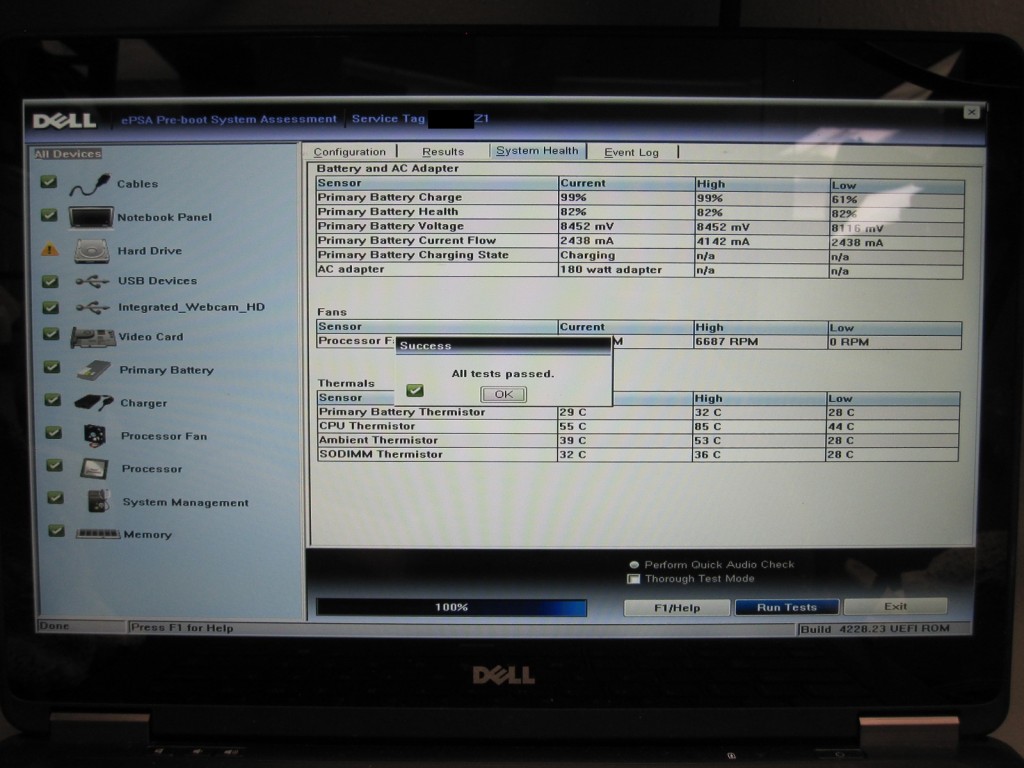The image size is (1024, 768).
Task: Click CPU Thermistor sensor row
Action: click(x=638, y=426)
